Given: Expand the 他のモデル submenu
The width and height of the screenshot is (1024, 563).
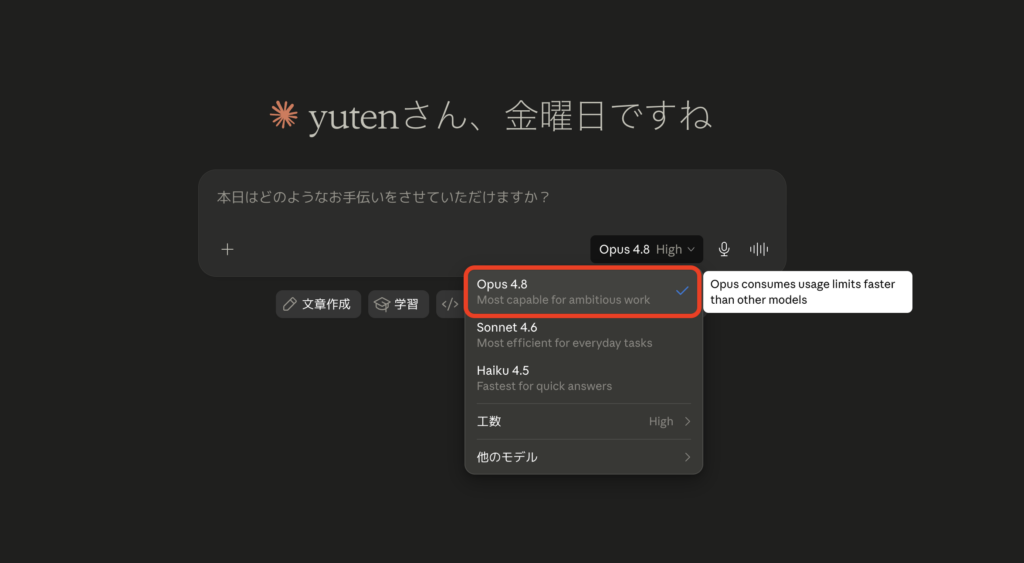Looking at the screenshot, I should (x=583, y=457).
